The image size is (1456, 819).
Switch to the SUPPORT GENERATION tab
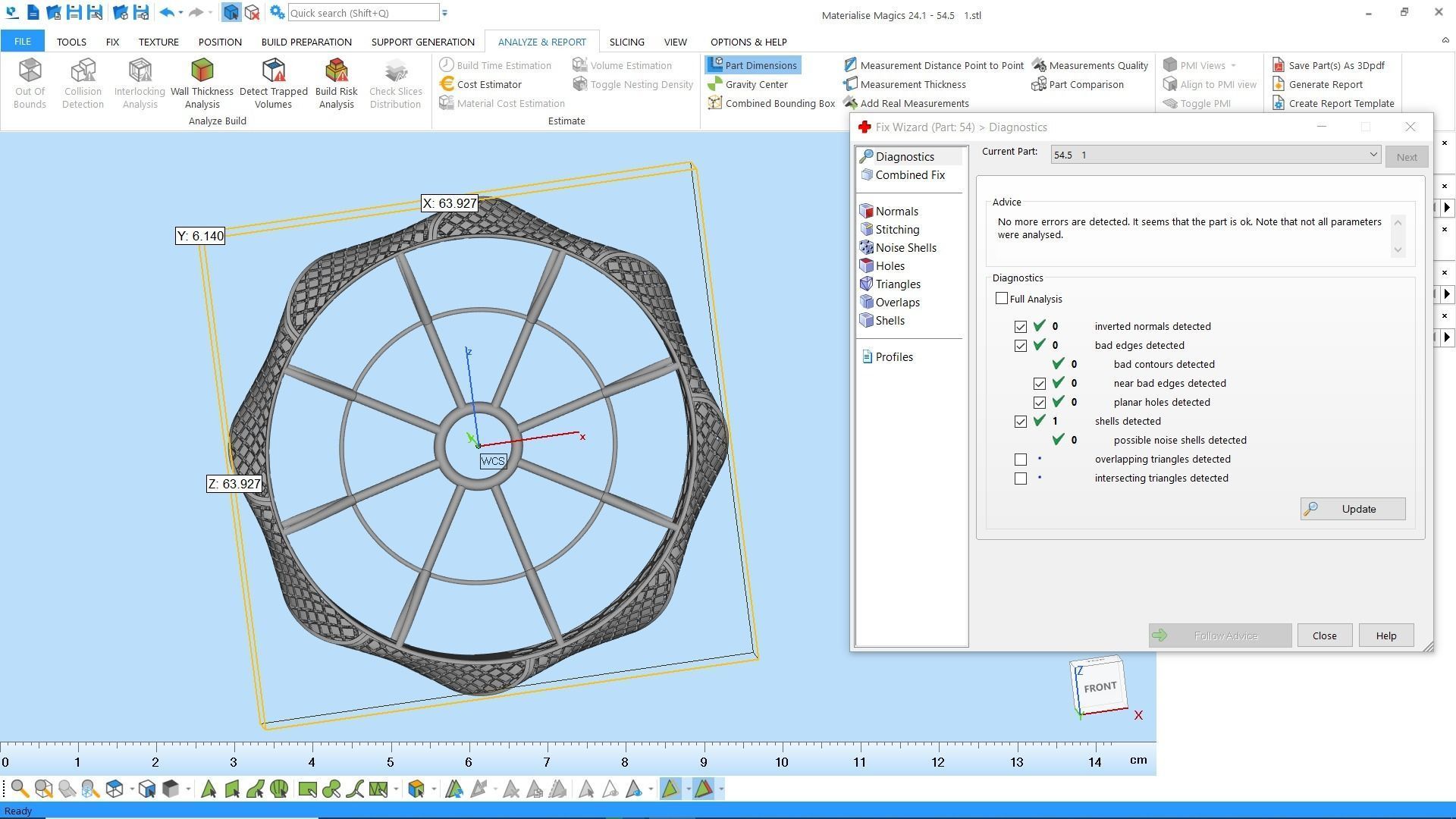pos(422,42)
